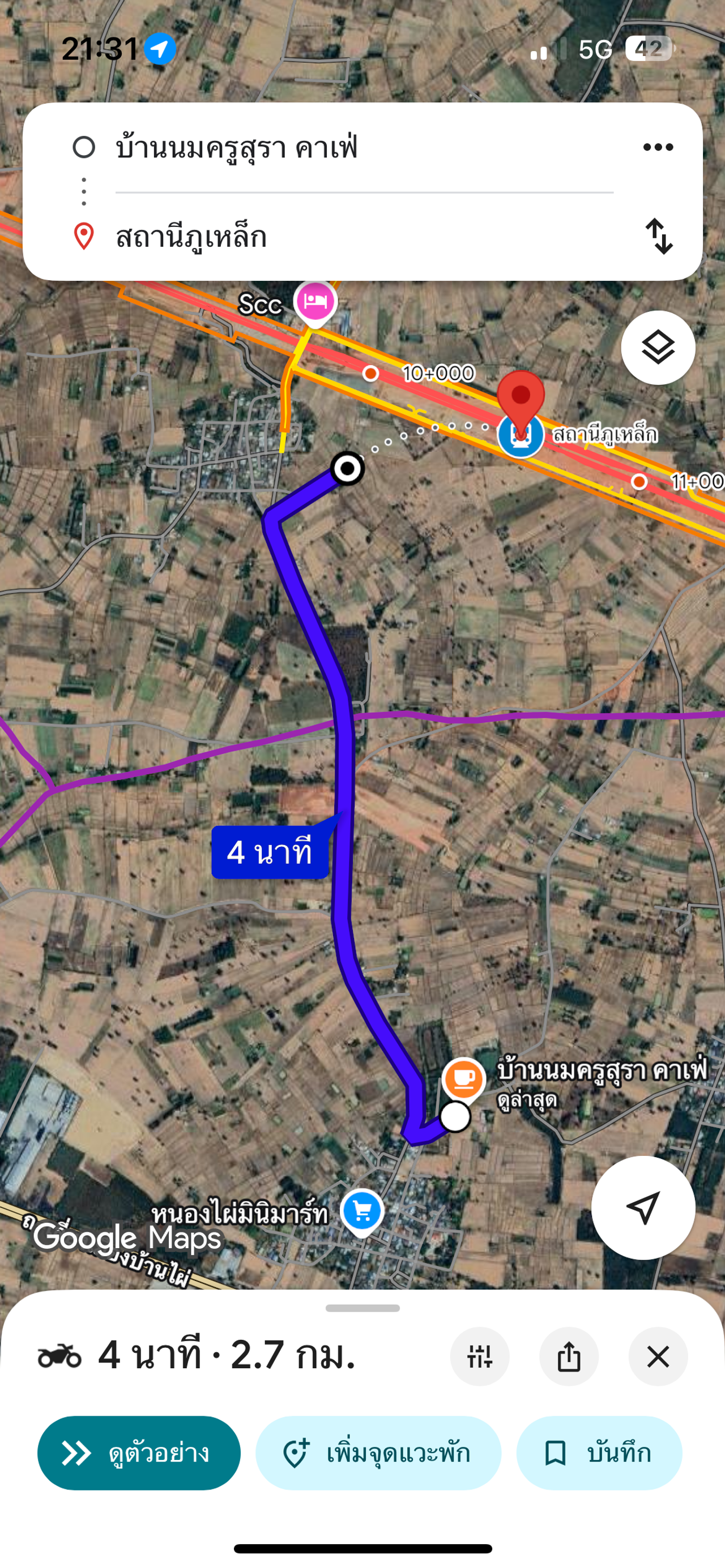Tap the re-center location arrow button
Image resolution: width=725 pixels, height=1568 pixels.
tap(643, 1207)
